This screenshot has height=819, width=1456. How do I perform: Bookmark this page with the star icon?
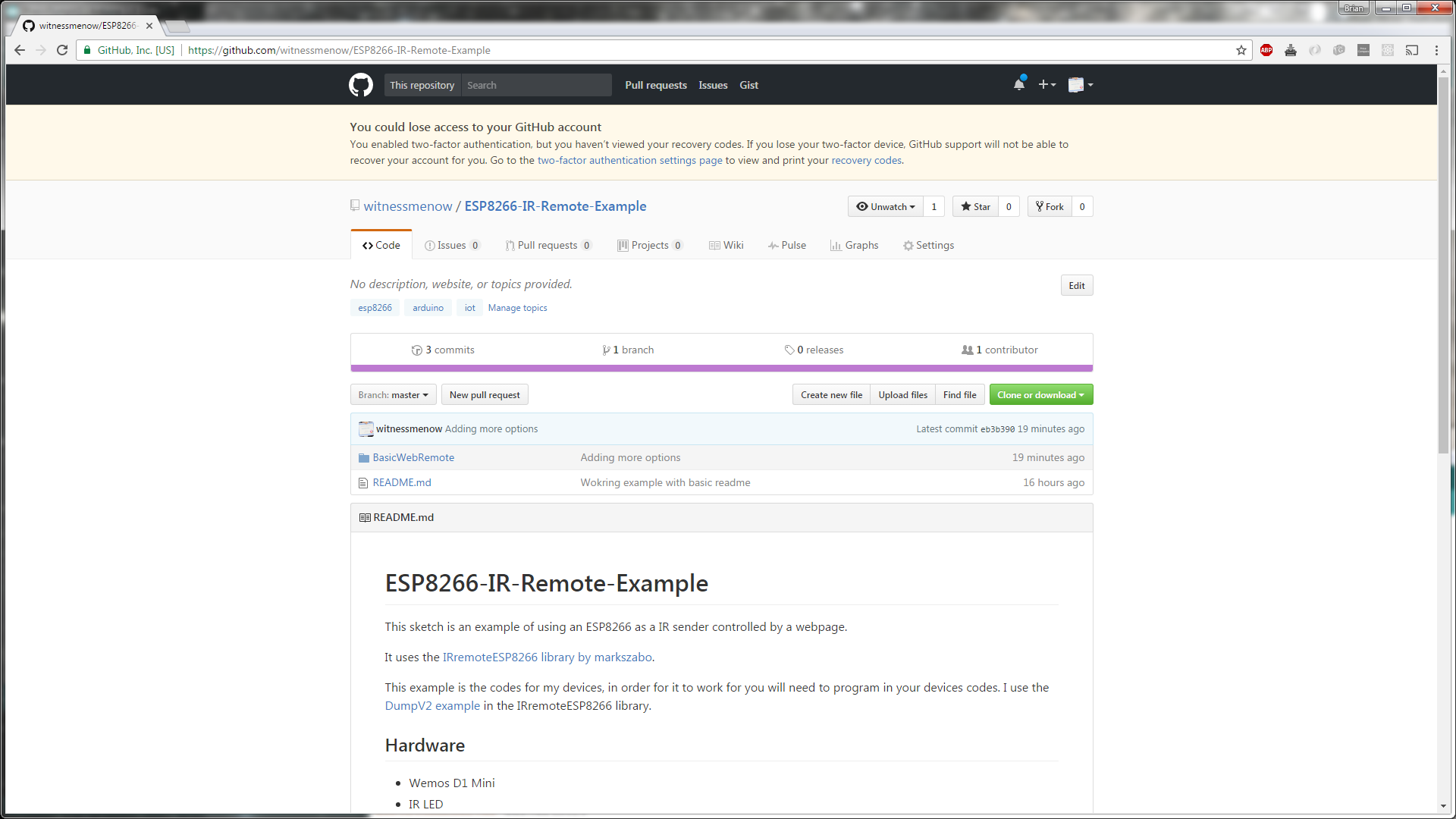tap(1241, 50)
